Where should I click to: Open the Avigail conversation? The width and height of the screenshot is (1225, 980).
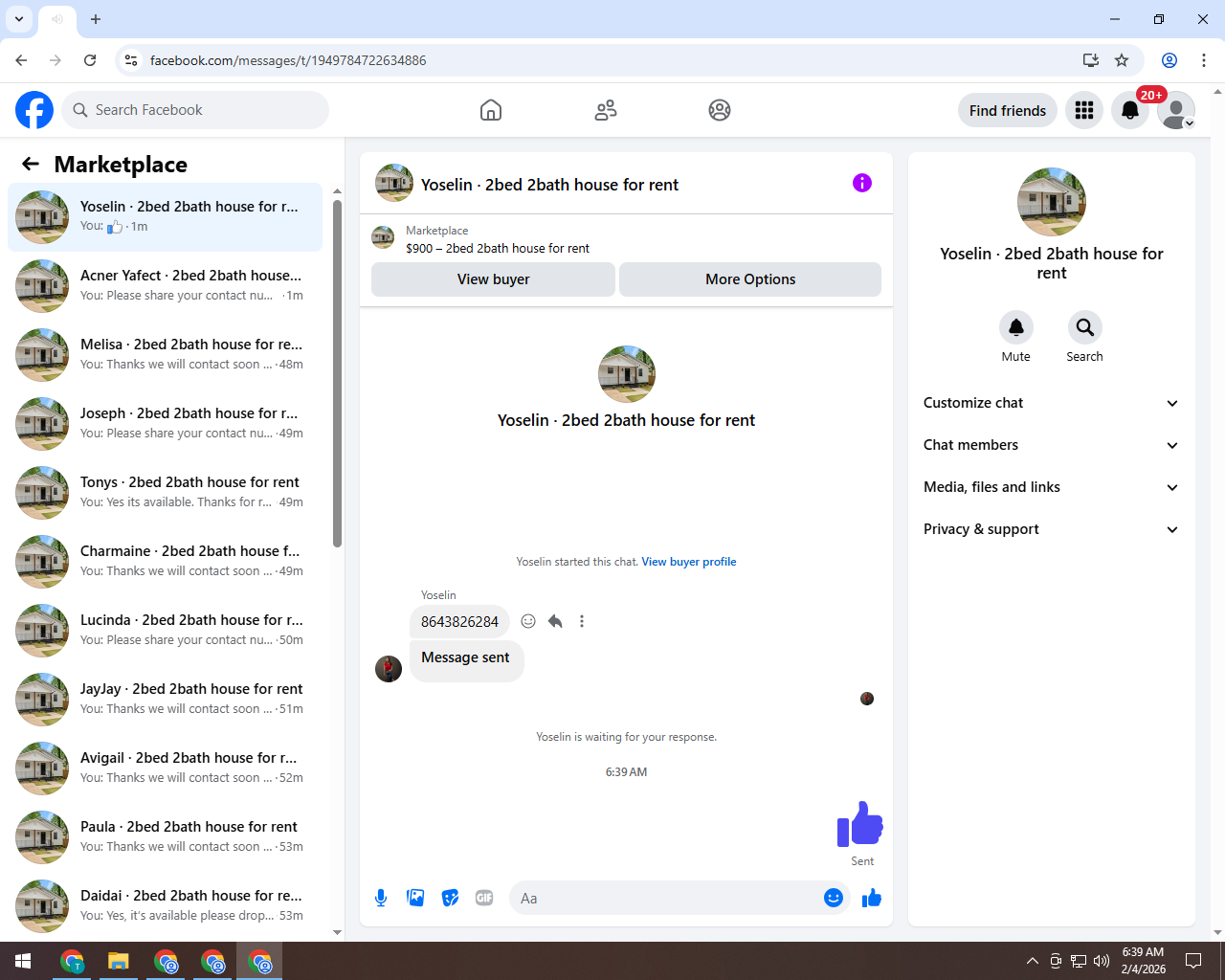165,768
